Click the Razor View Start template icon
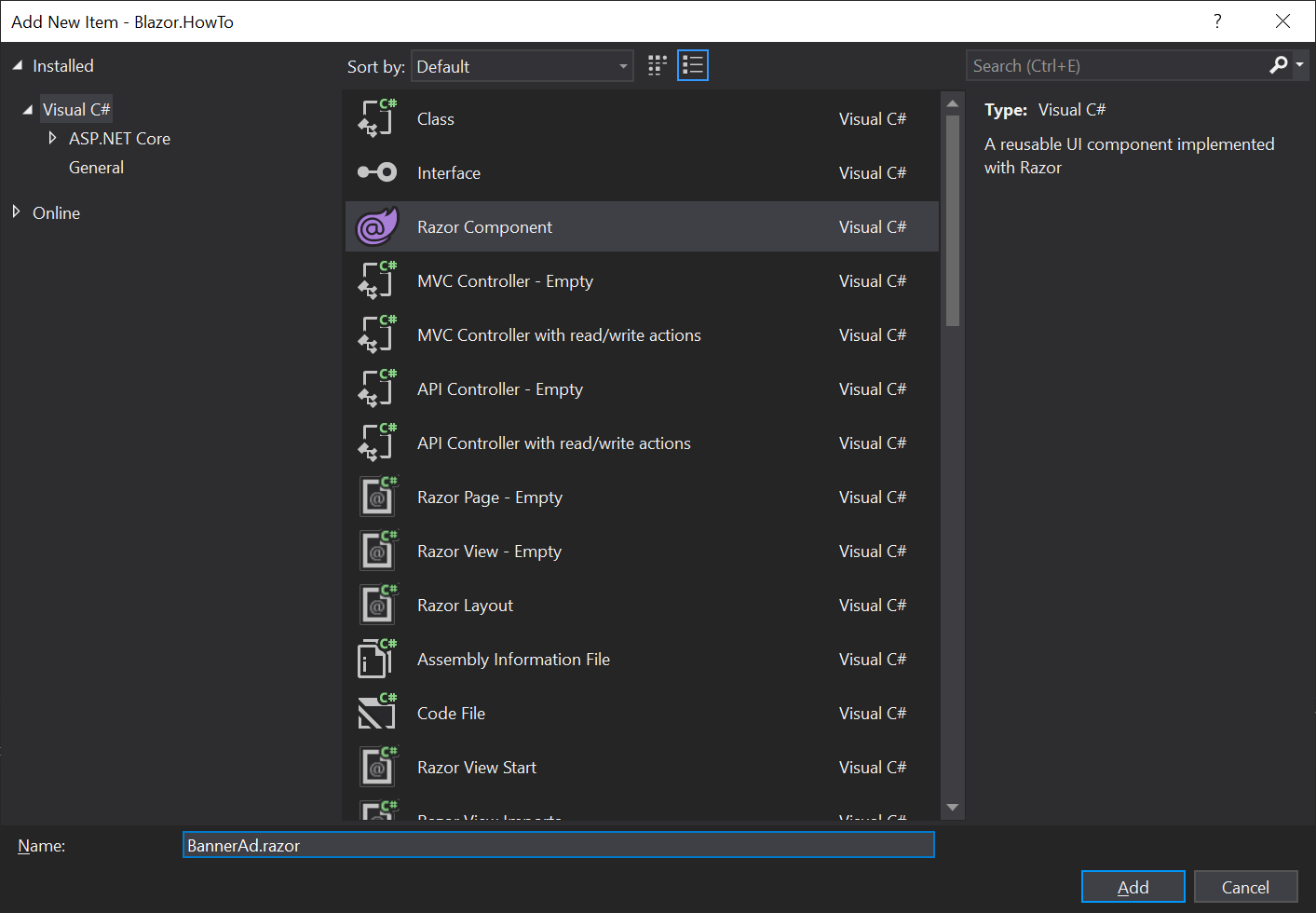Screen dimensions: 1316x913 point(376,767)
